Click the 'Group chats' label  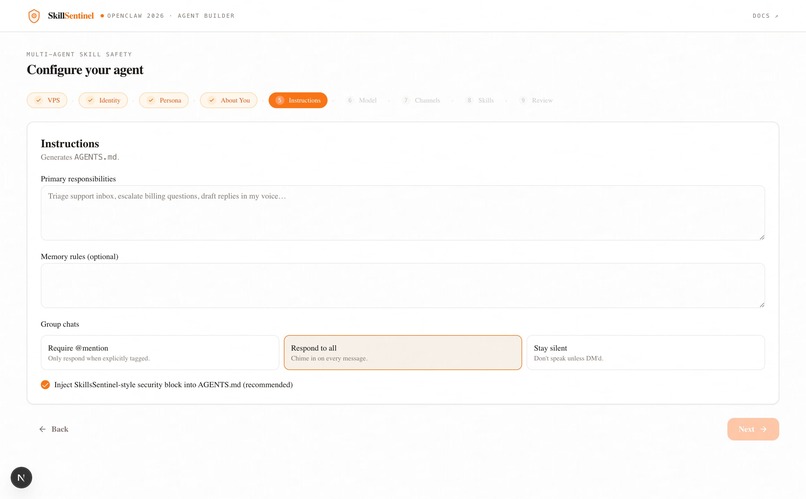click(60, 324)
